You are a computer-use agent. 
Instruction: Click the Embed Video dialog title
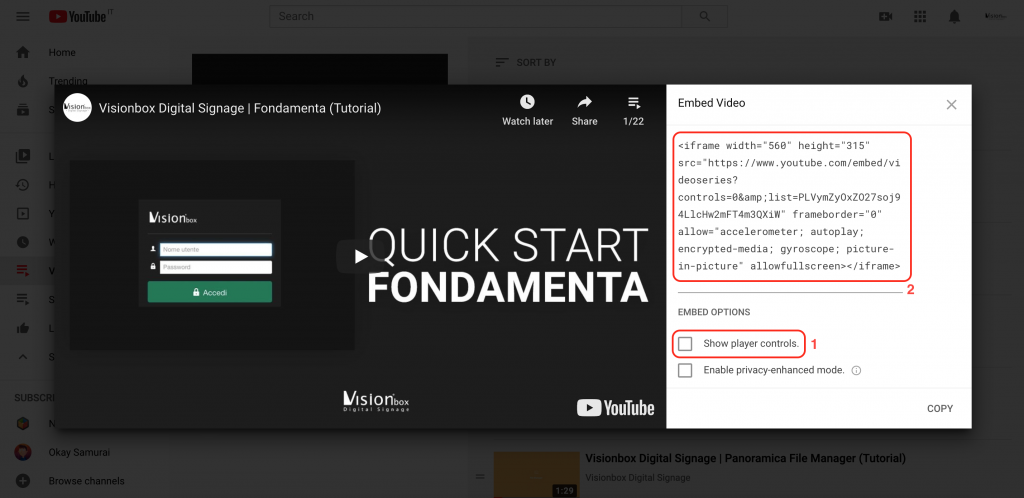pyautogui.click(x=711, y=103)
